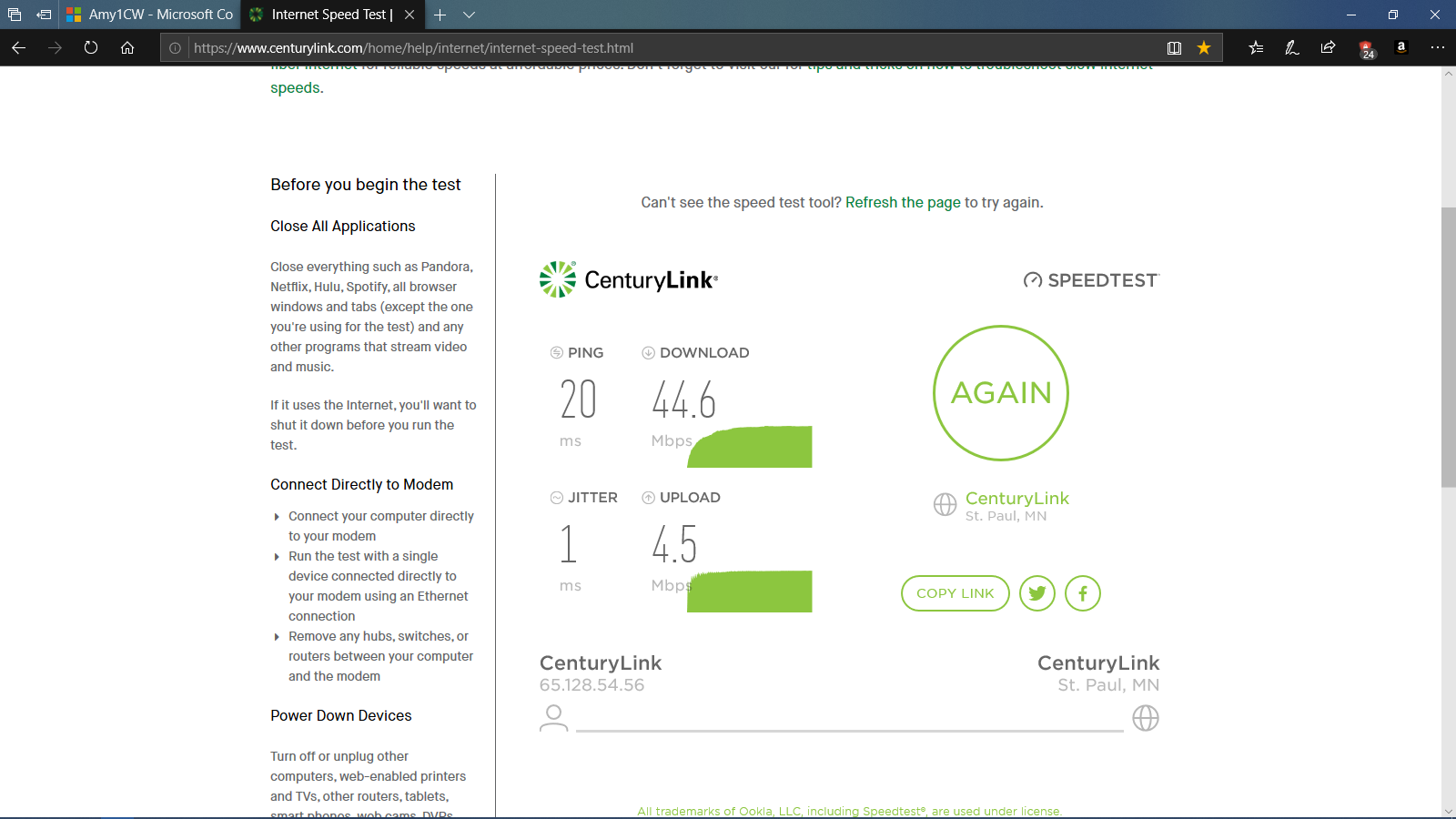Click the IP address 65.128.54.56
The height and width of the screenshot is (819, 1456).
[x=591, y=685]
